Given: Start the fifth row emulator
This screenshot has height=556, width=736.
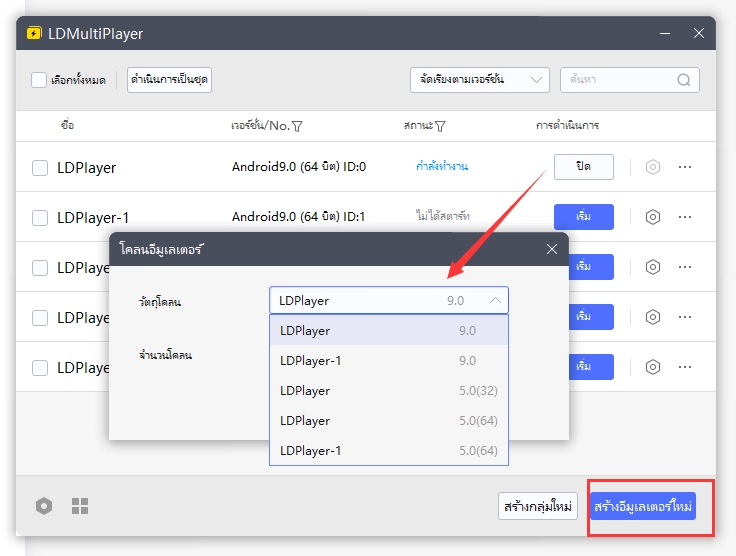Looking at the screenshot, I should pos(591,367).
